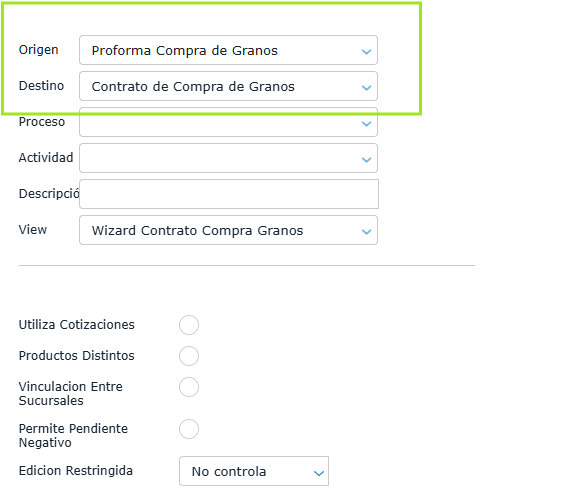Click the chevron arrow in the Proceso field
The height and width of the screenshot is (500, 566).
(366, 123)
